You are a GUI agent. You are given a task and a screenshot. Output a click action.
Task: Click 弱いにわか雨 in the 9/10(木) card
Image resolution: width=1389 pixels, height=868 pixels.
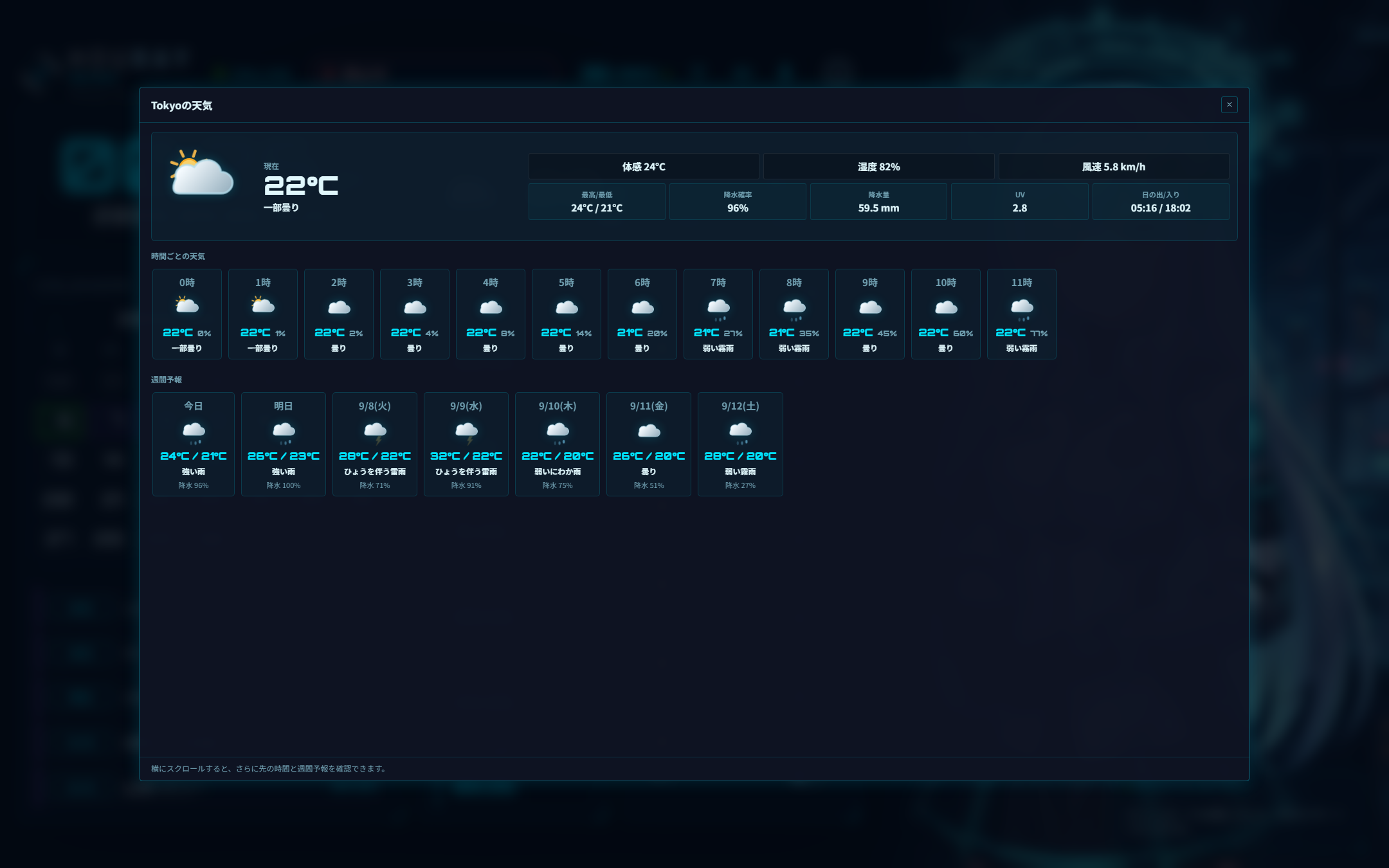pos(558,472)
